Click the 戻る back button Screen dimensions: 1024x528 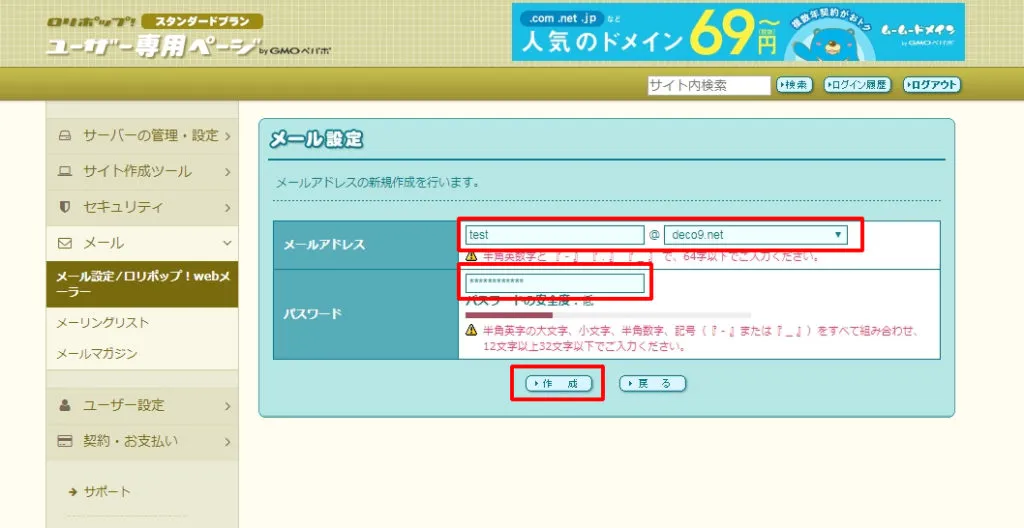pyautogui.click(x=652, y=384)
